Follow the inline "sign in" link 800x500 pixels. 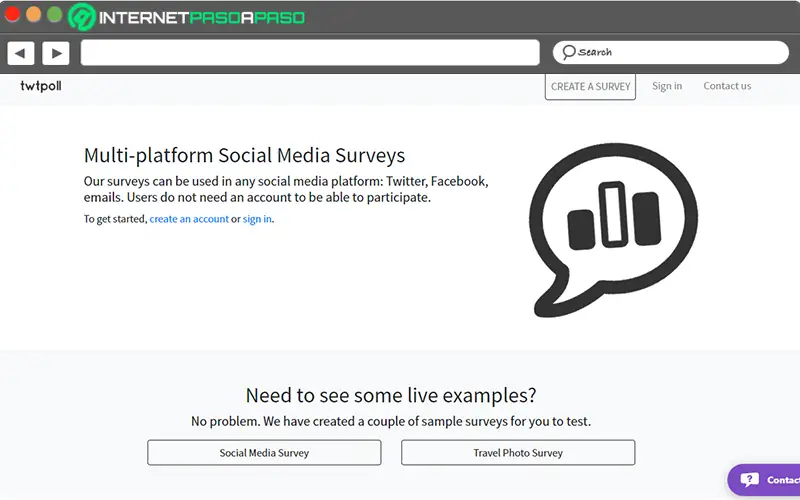(x=257, y=219)
